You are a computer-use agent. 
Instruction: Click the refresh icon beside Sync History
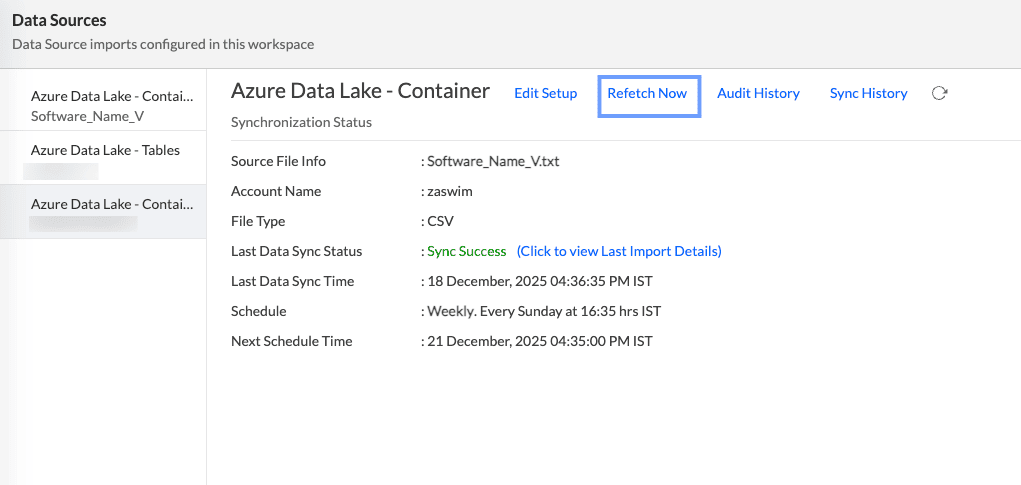pos(939,93)
